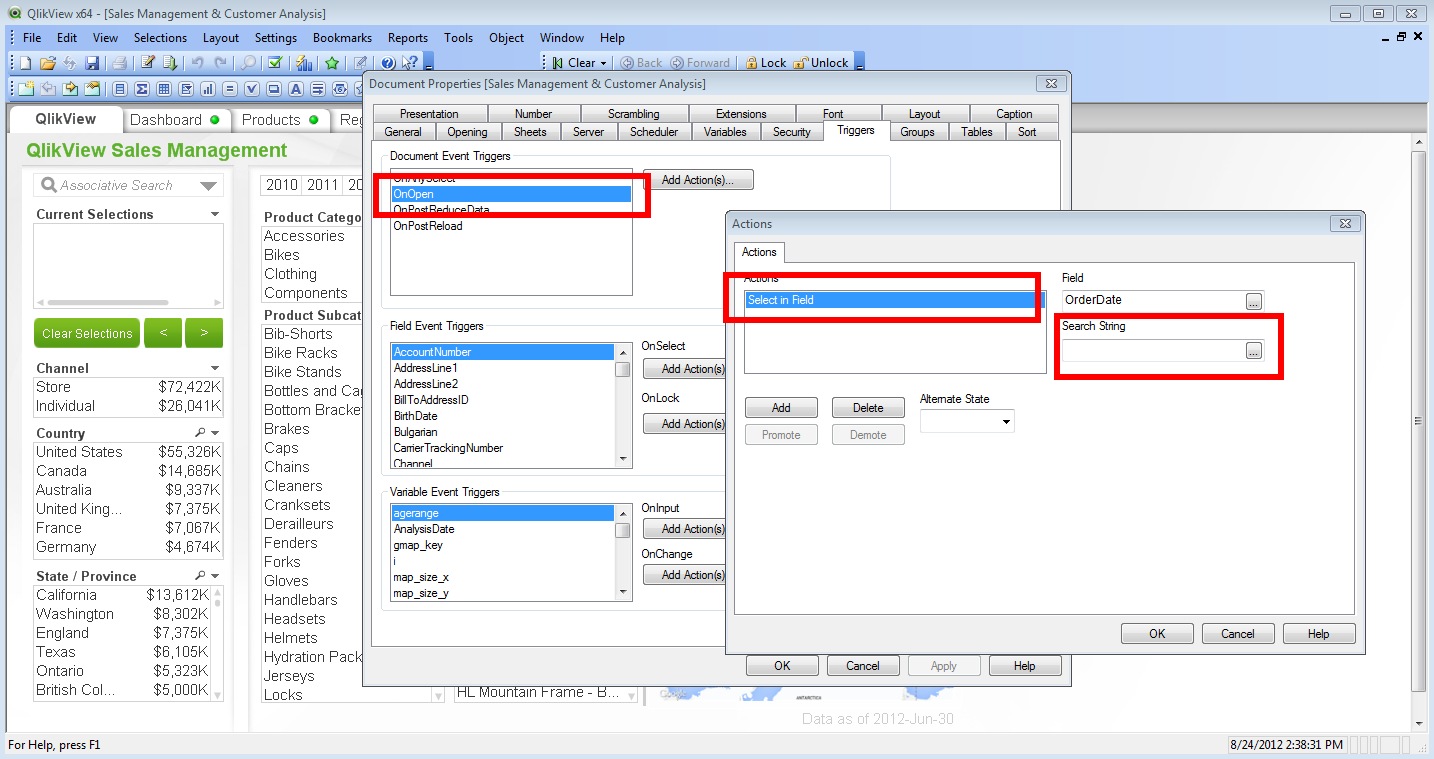Switch to the Variables tab in Document Properties

point(725,132)
